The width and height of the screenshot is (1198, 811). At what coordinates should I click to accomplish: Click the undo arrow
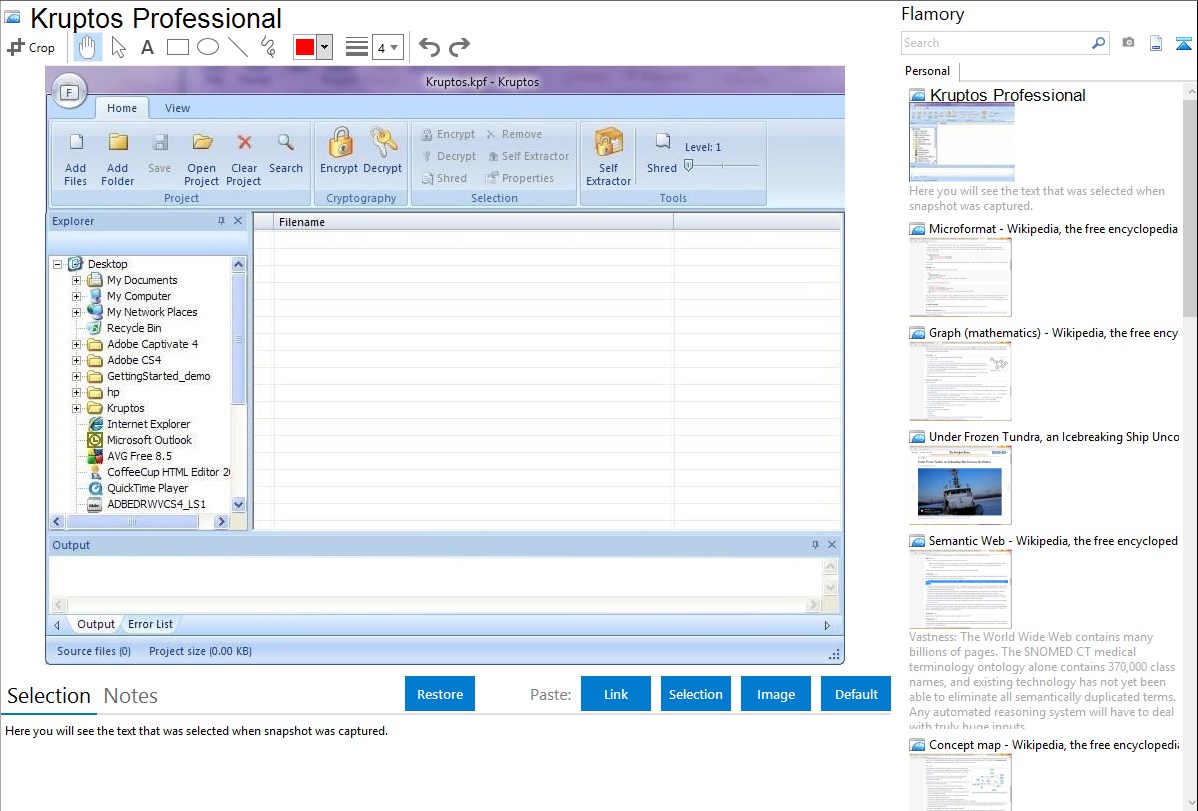click(429, 47)
